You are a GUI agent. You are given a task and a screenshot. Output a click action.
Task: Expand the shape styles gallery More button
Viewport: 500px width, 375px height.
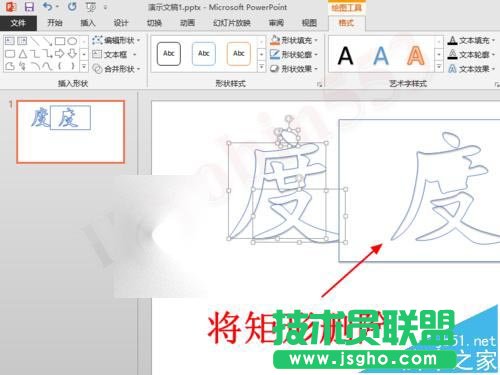click(x=262, y=67)
